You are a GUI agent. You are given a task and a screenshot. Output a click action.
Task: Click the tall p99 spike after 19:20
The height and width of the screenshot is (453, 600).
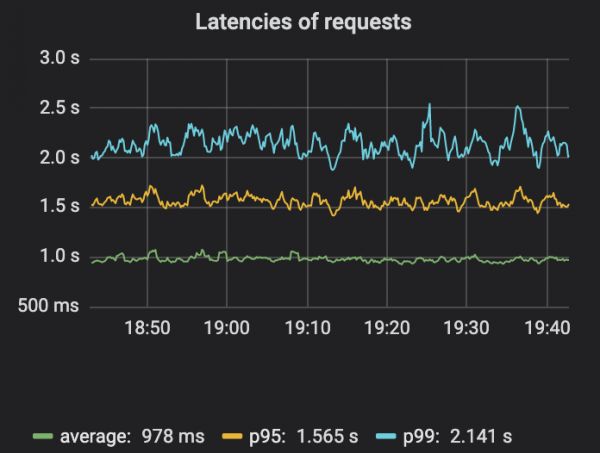429,105
